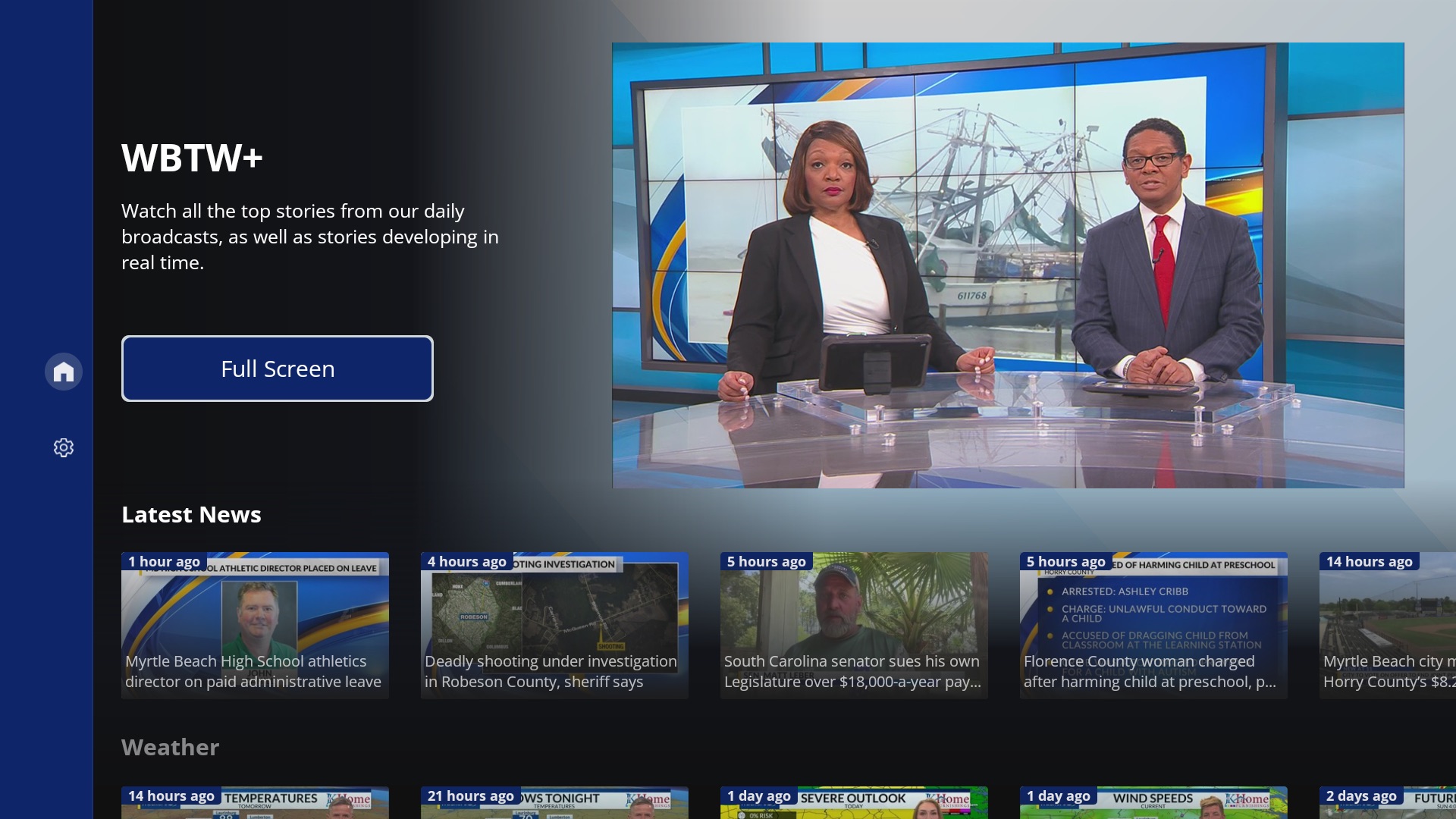Screen dimensions: 1456x819
Task: Go to the Home sidebar icon
Action: click(64, 372)
